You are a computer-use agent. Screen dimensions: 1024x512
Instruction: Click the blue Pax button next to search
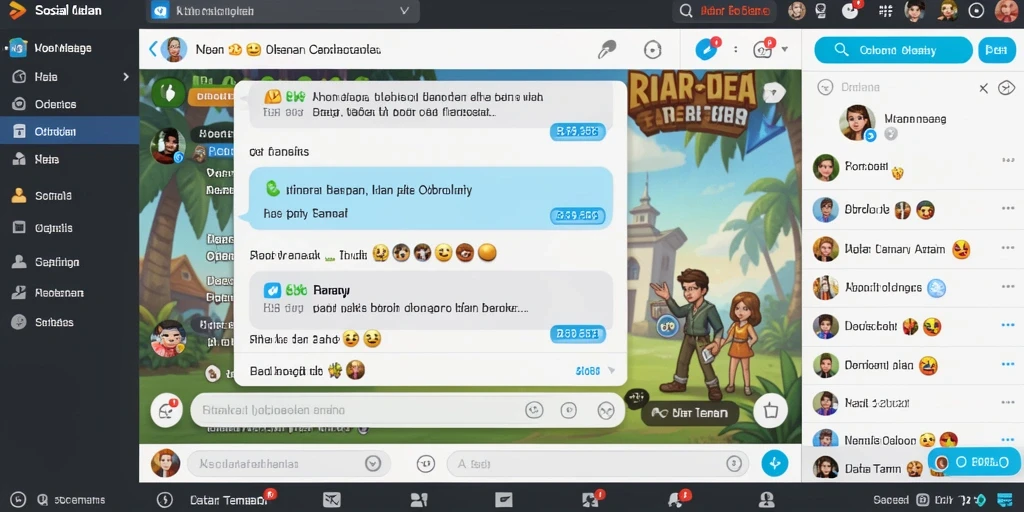pyautogui.click(x=997, y=50)
